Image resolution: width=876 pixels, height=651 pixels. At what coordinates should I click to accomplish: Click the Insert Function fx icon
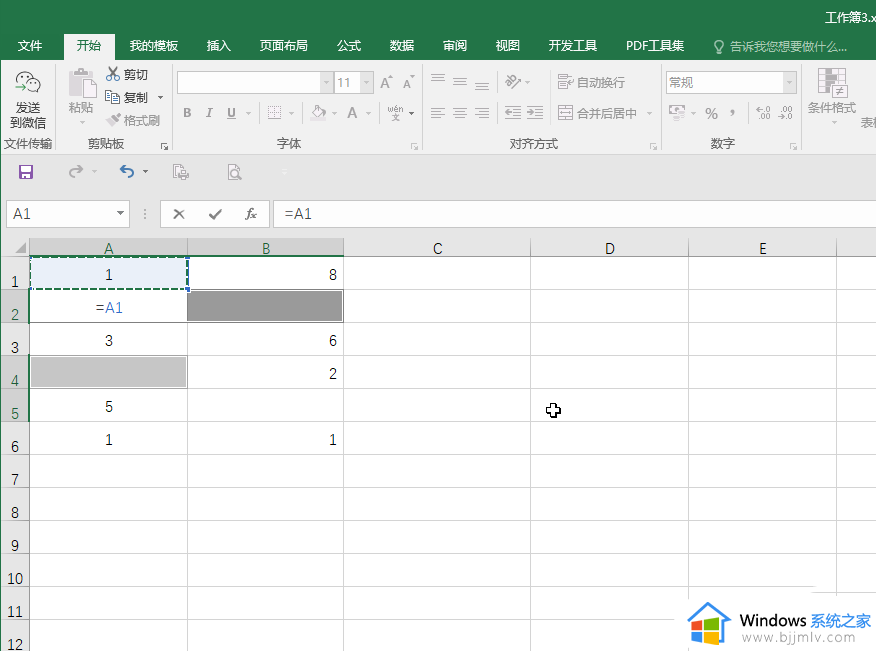click(x=251, y=214)
